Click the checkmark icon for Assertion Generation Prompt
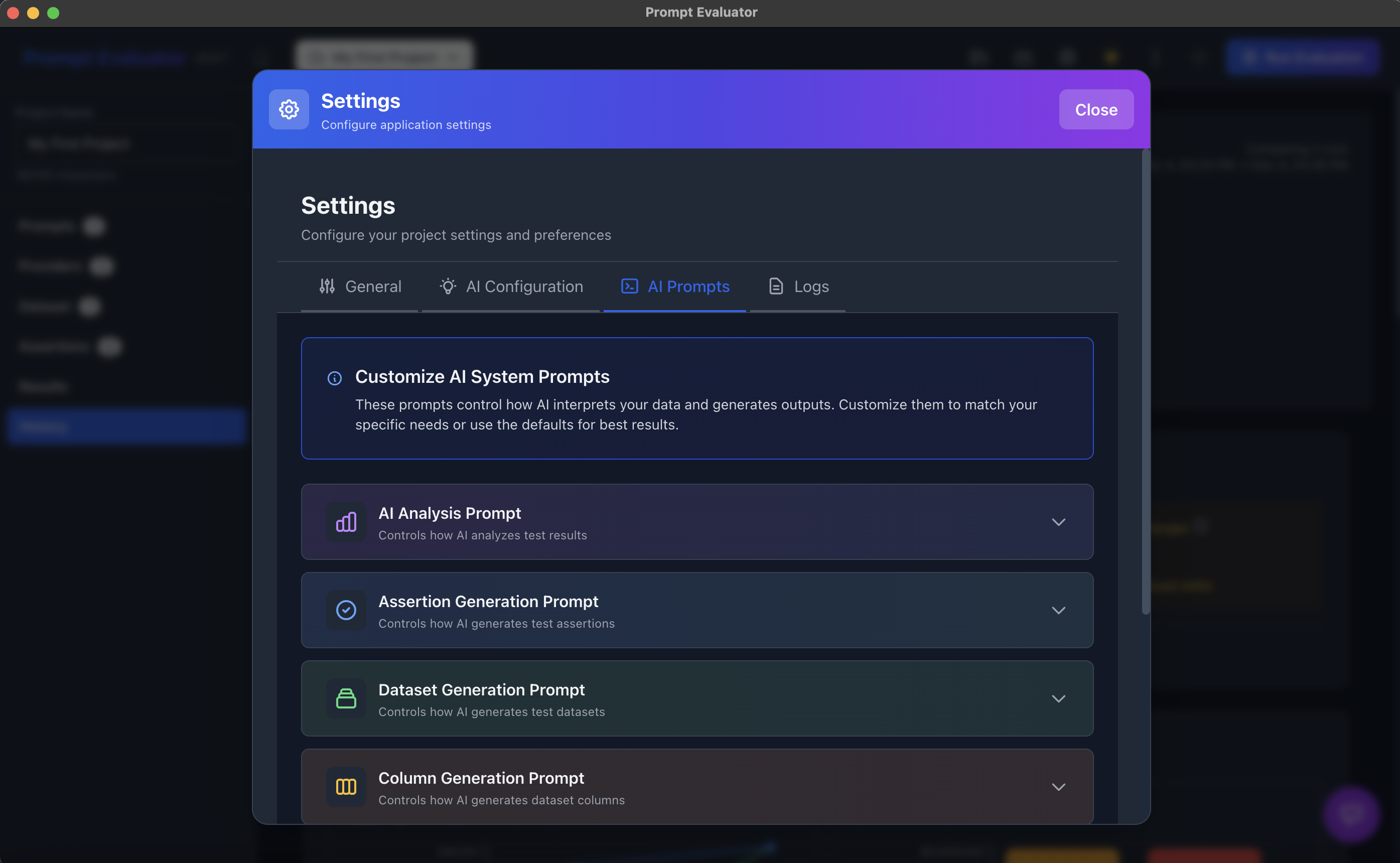The width and height of the screenshot is (1400, 863). point(346,610)
